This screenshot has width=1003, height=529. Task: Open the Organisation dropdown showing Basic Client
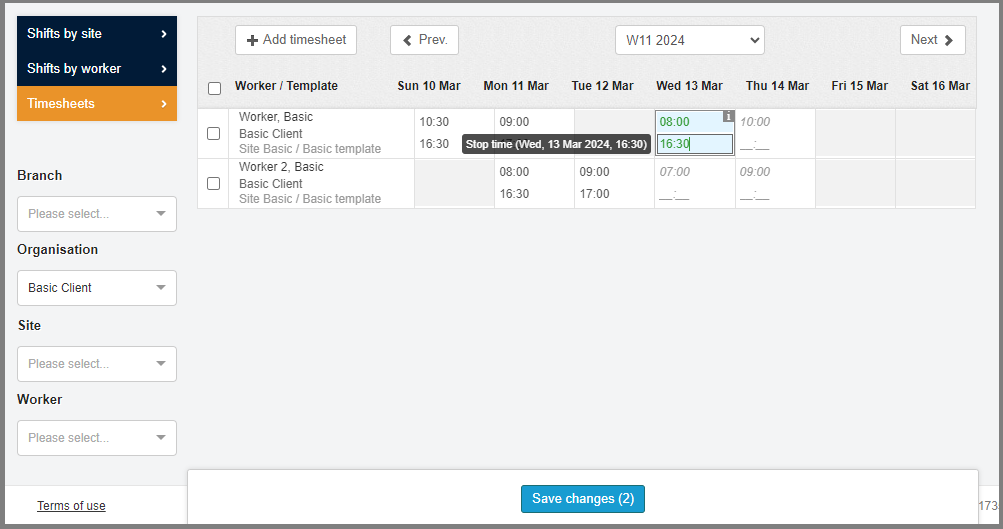tap(97, 288)
